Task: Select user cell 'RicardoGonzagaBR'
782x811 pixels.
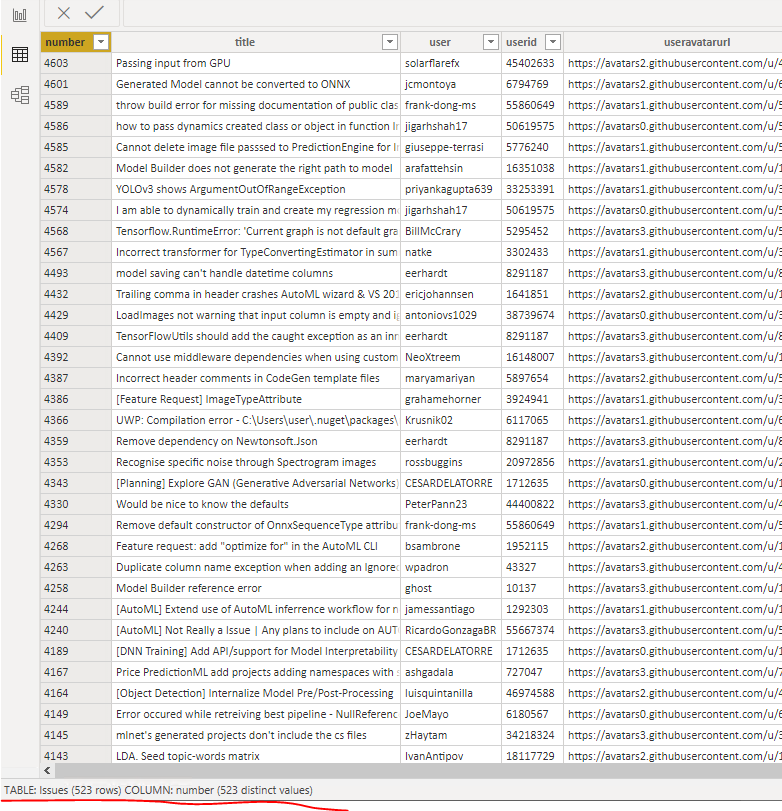Action: pyautogui.click(x=450, y=630)
